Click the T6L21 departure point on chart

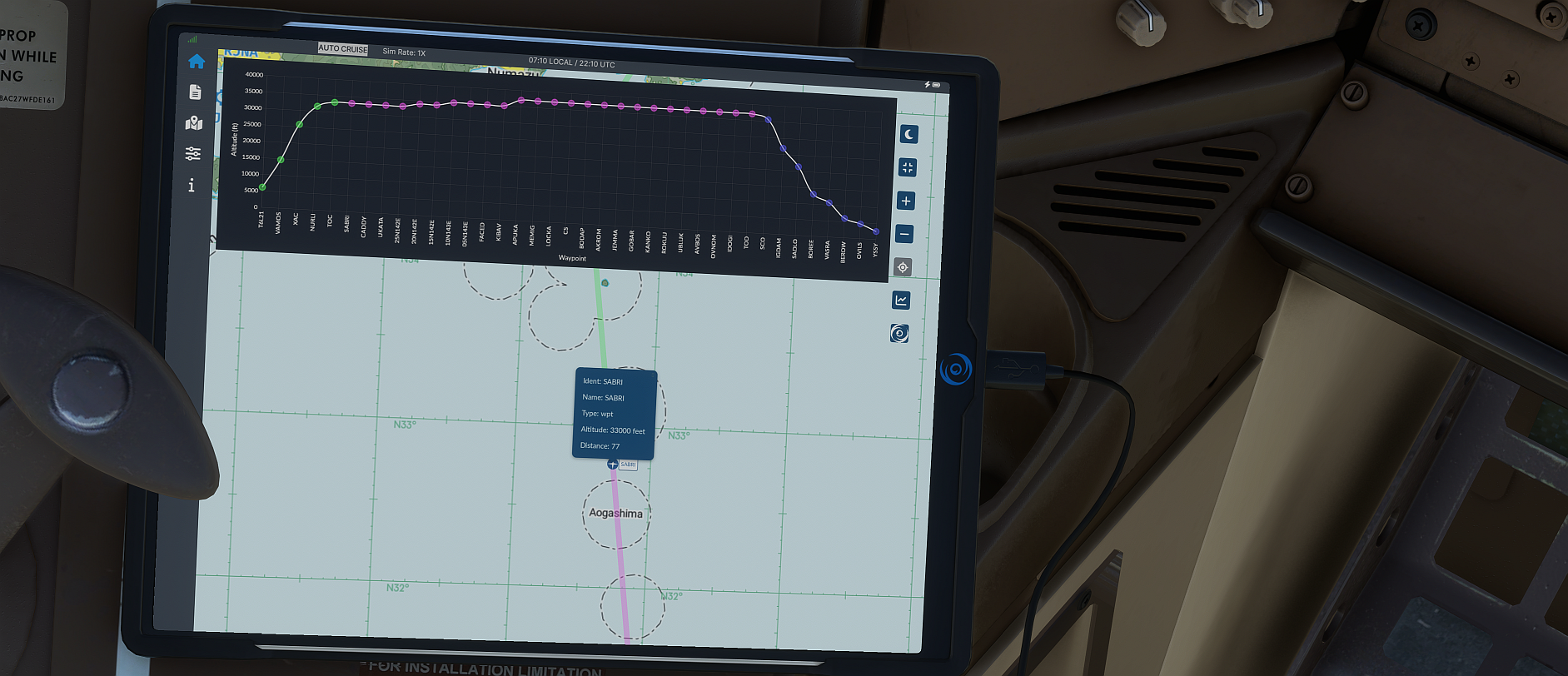pyautogui.click(x=262, y=187)
